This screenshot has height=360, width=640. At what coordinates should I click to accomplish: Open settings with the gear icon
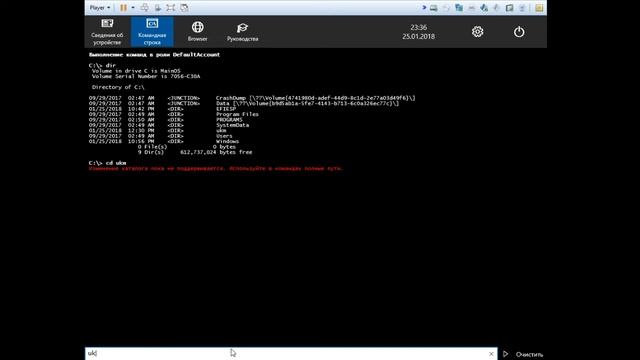click(x=478, y=31)
